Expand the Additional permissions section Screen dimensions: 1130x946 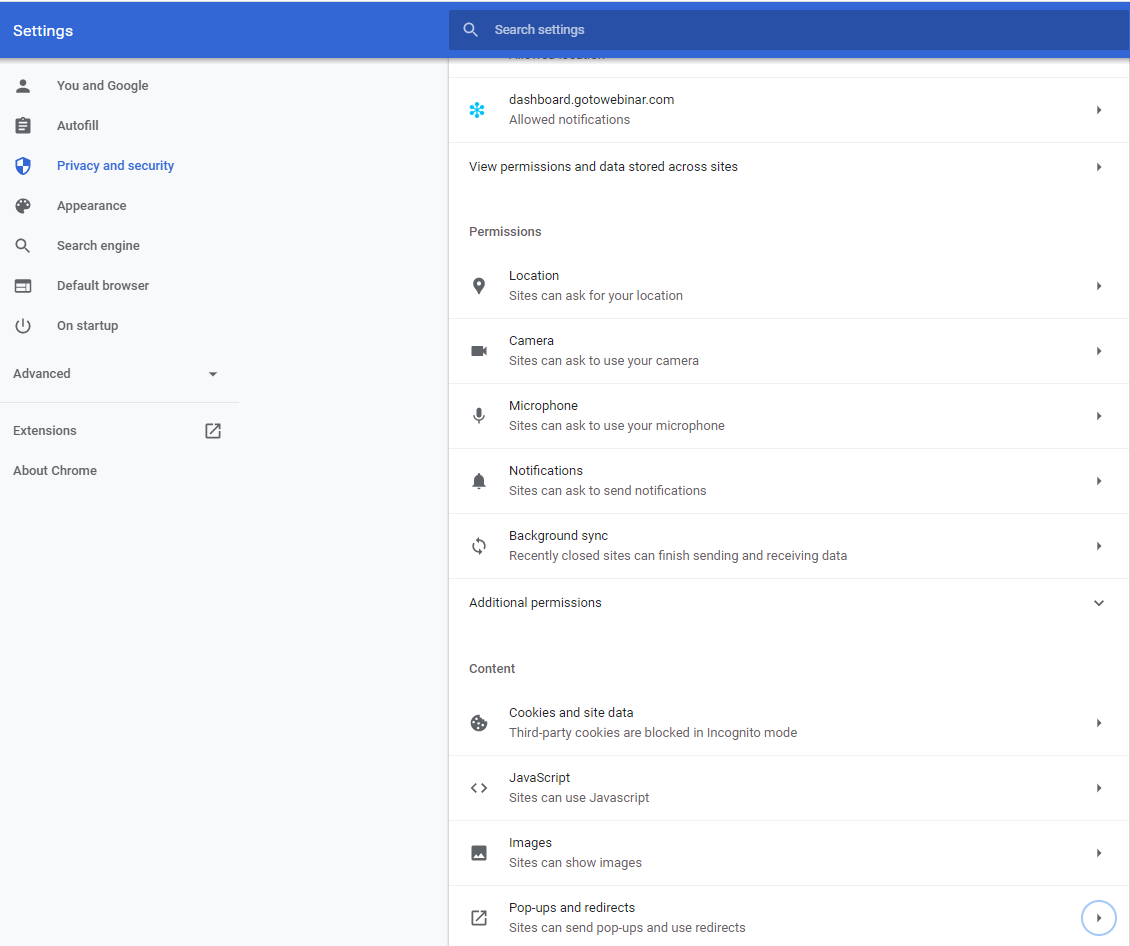click(1098, 603)
